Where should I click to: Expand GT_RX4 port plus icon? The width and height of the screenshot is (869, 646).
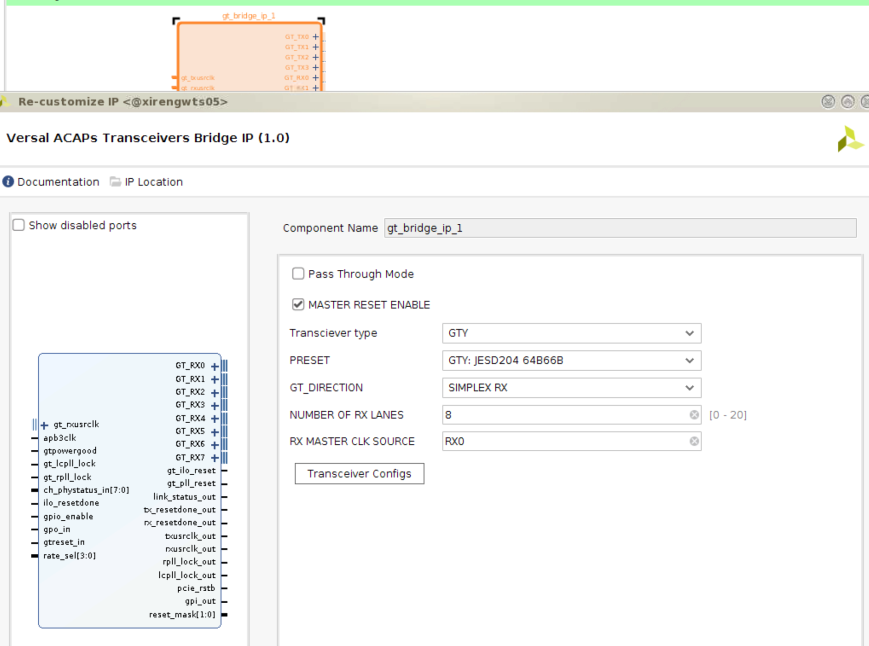pyautogui.click(x=214, y=418)
